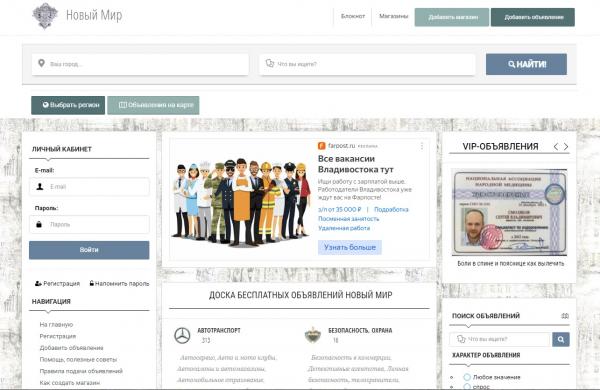Open Правила подачи объявлений link
600x390 pixels.
point(81,371)
